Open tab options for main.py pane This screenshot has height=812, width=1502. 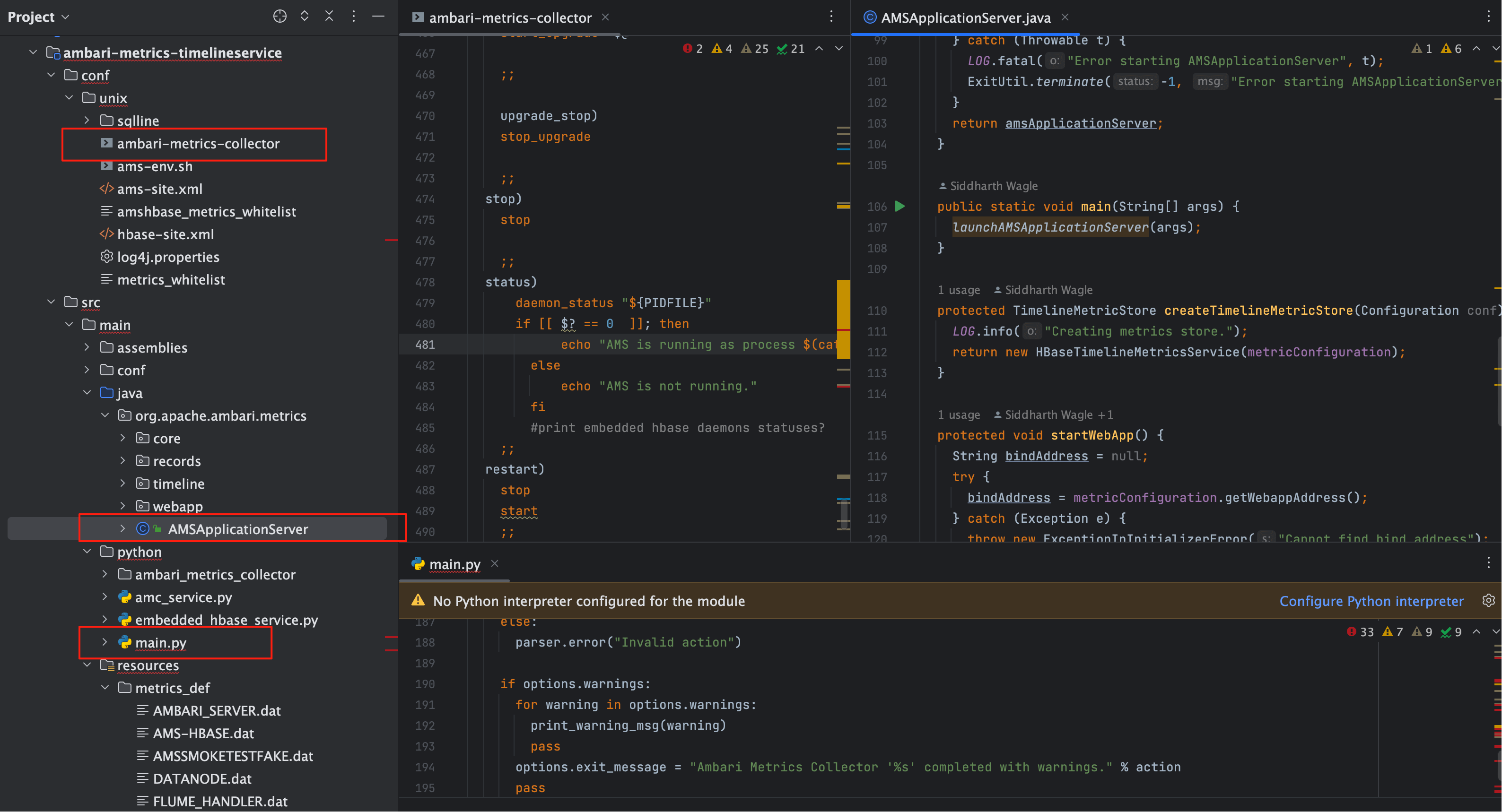point(1488,562)
